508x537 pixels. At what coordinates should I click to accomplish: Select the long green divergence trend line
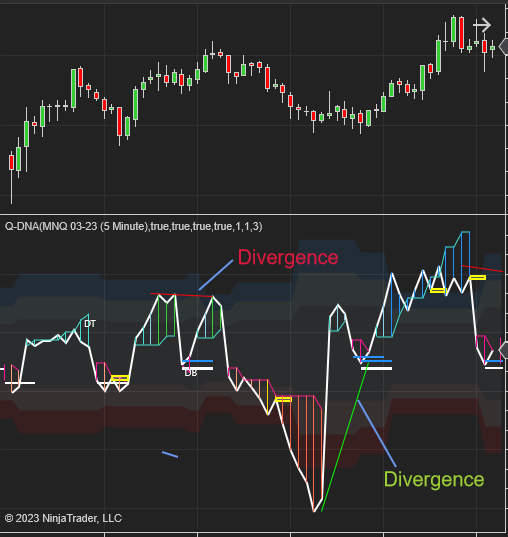(x=345, y=437)
